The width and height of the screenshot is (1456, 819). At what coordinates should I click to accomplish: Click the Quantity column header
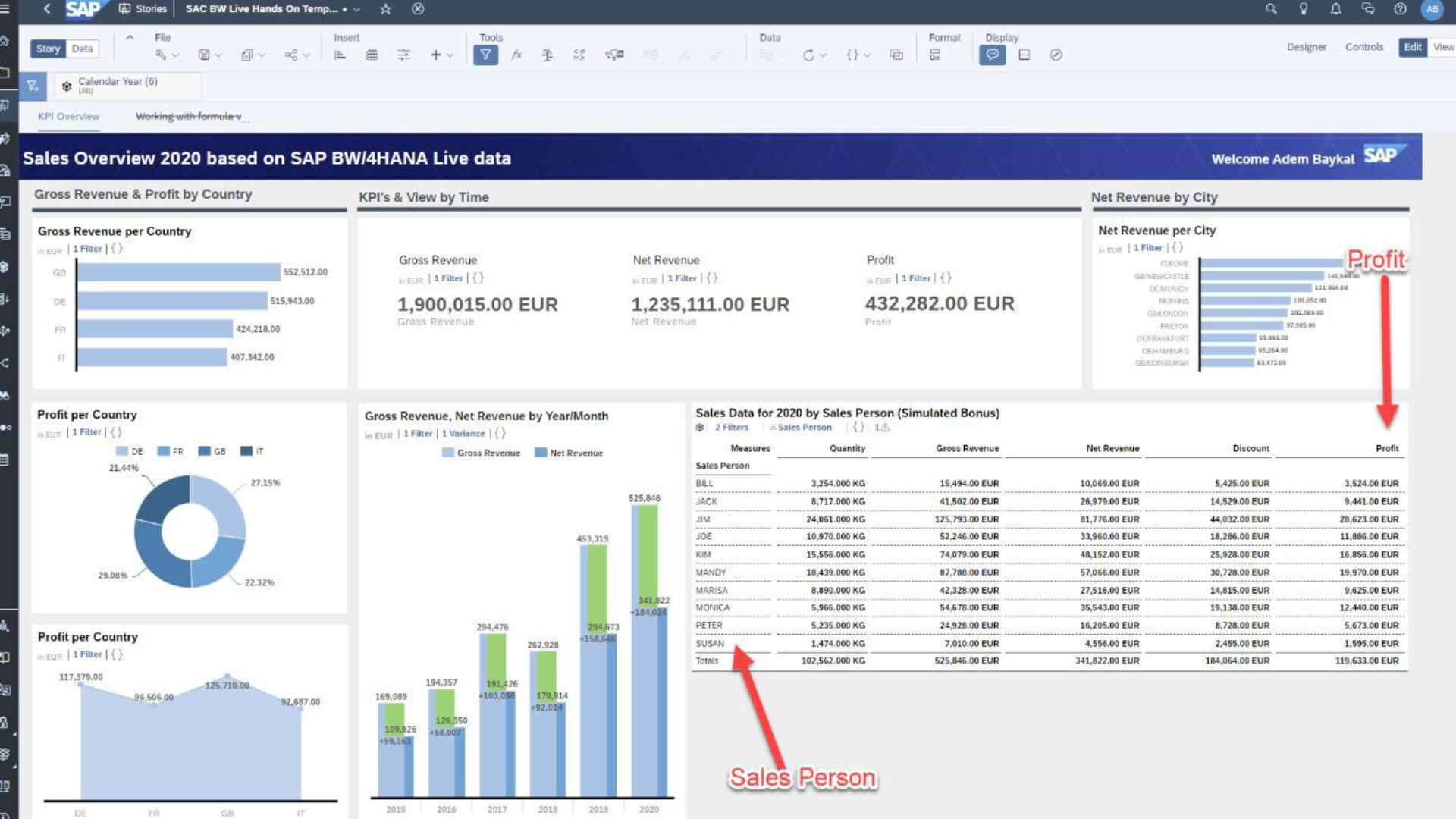point(847,449)
